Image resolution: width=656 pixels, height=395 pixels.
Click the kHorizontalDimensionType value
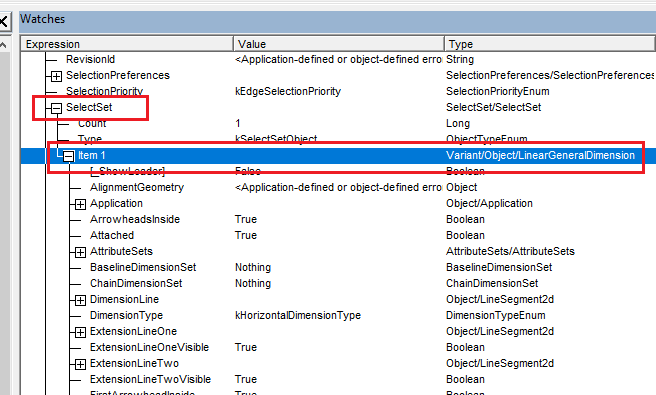[x=297, y=315]
